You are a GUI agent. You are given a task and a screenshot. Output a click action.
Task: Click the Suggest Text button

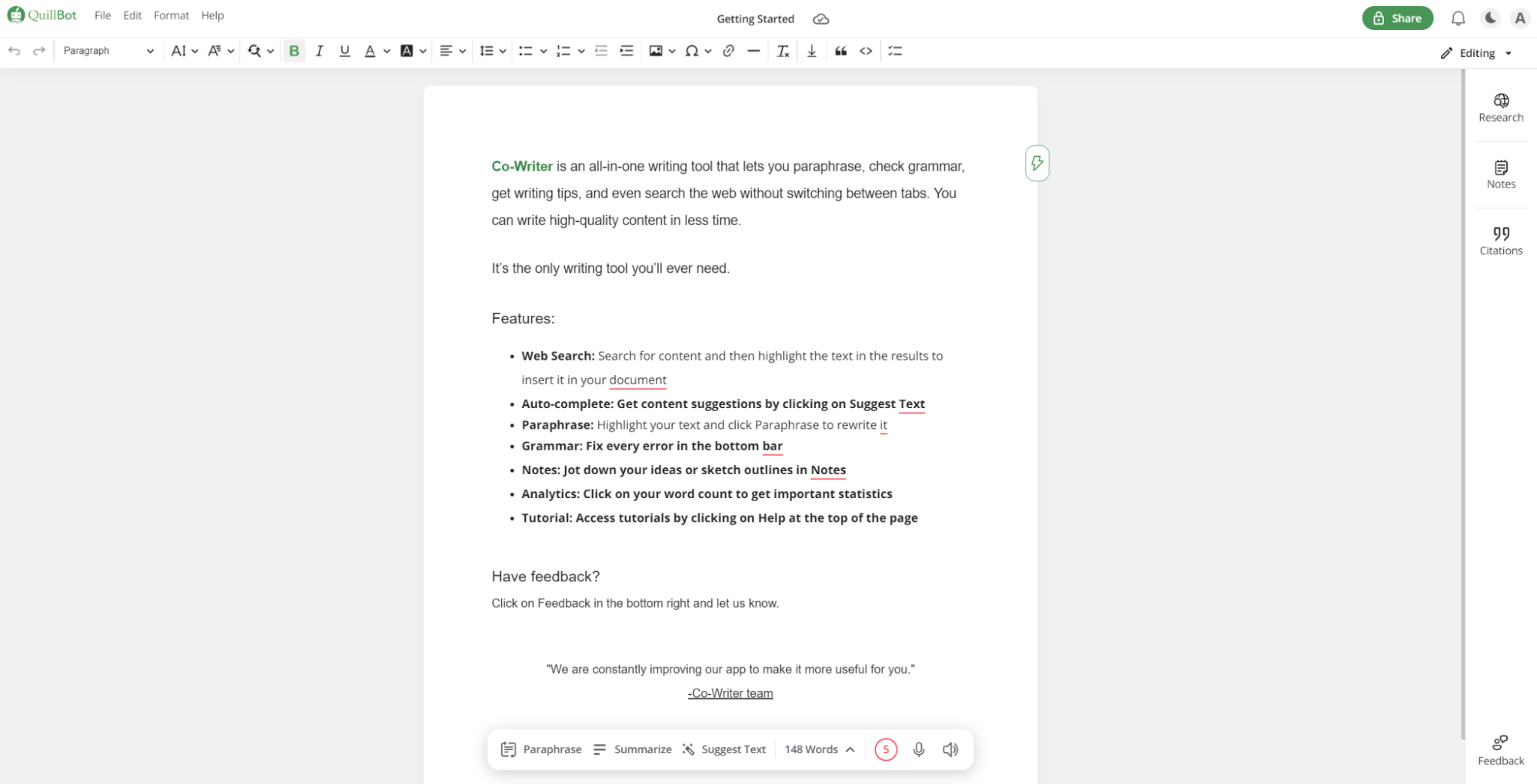pyautogui.click(x=724, y=749)
